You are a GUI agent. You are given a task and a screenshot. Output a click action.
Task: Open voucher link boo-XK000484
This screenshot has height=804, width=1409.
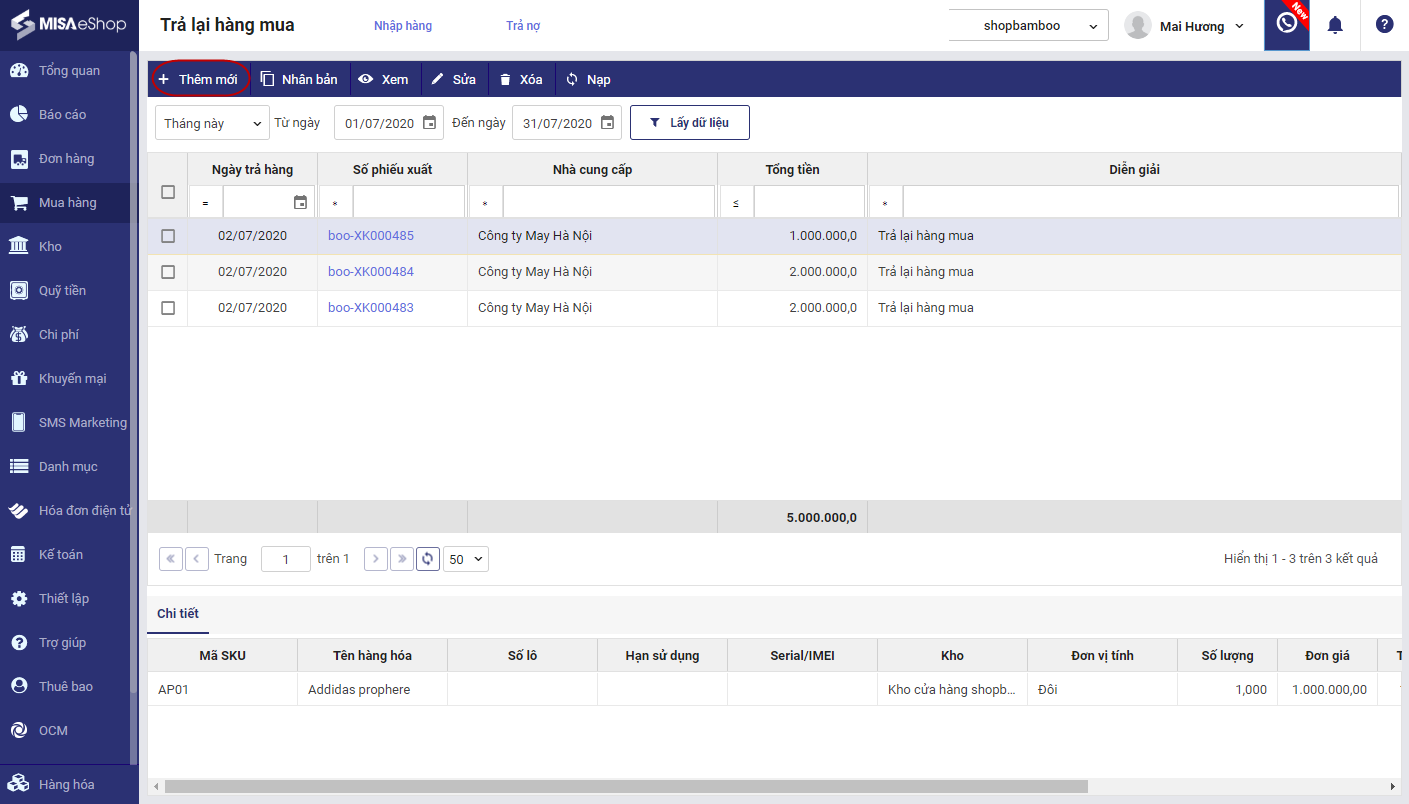click(370, 272)
